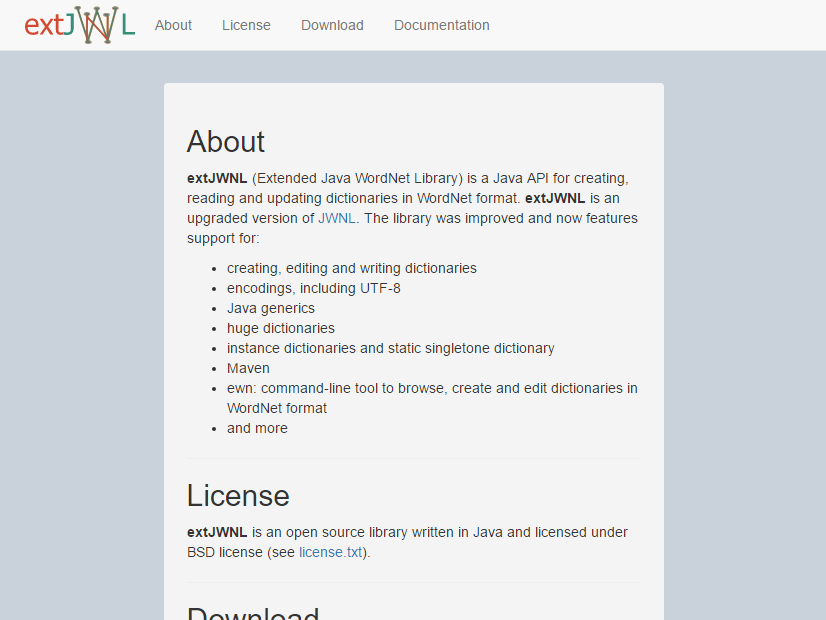Viewport: 826px width, 620px height.
Task: Click the 'instance dictionaries and static singletone' bullet
Action: coord(390,348)
